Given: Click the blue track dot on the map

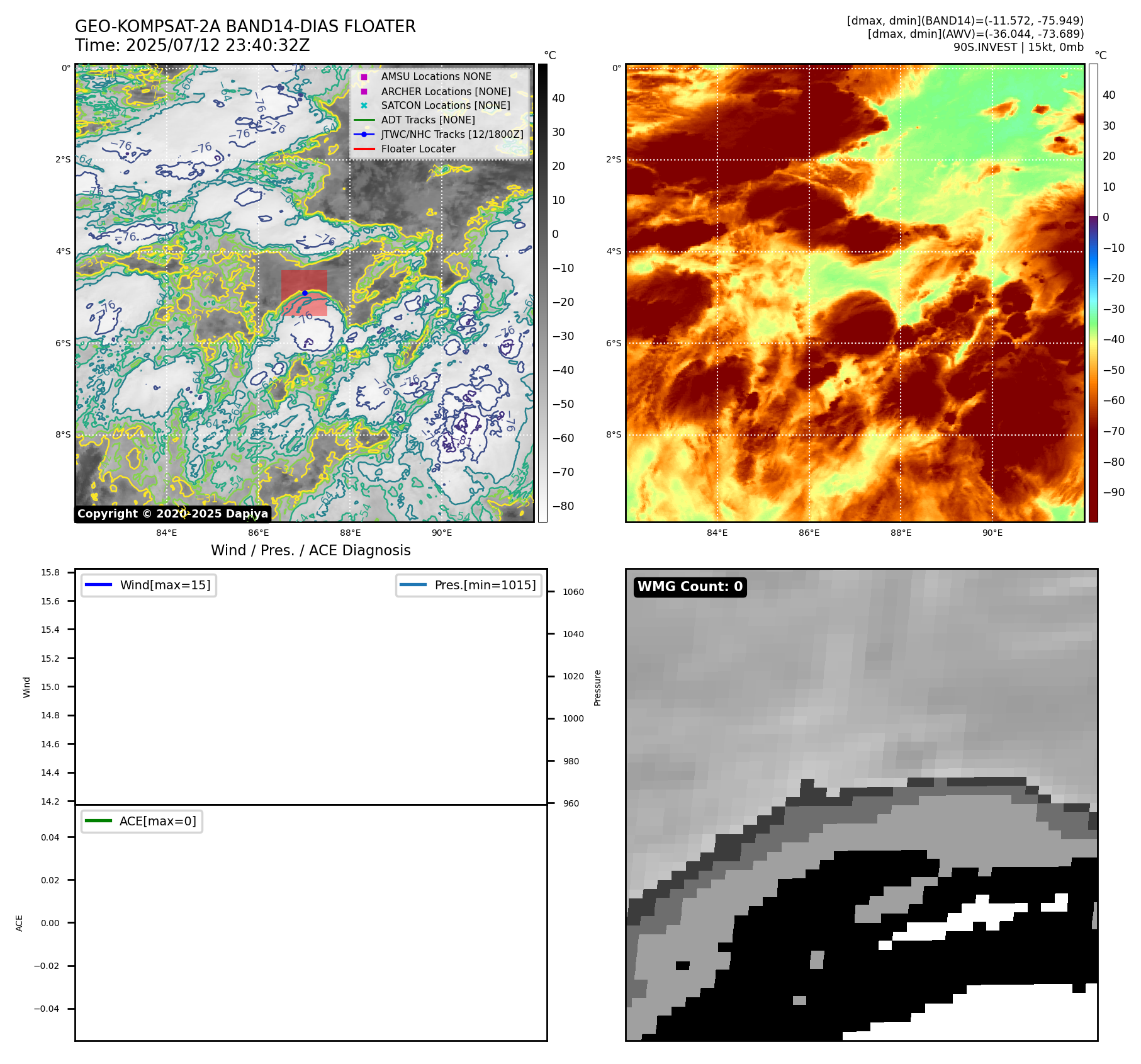Looking at the screenshot, I should tap(305, 293).
